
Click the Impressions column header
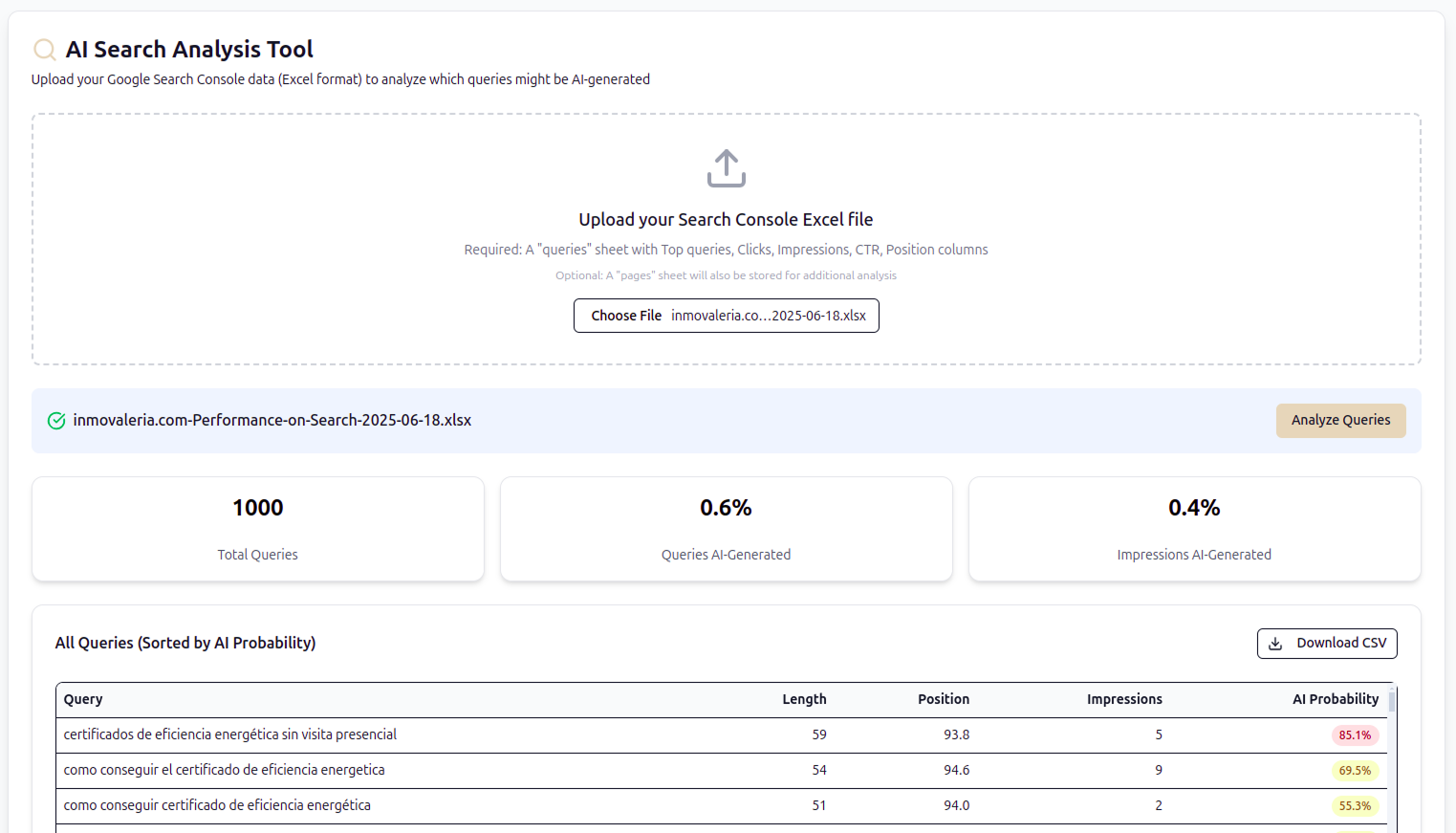[x=1124, y=699]
